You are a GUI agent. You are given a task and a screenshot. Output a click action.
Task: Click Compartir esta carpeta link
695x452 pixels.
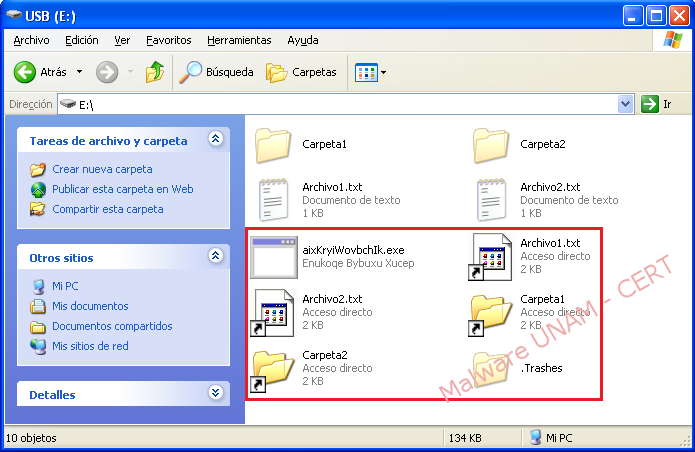pos(108,209)
